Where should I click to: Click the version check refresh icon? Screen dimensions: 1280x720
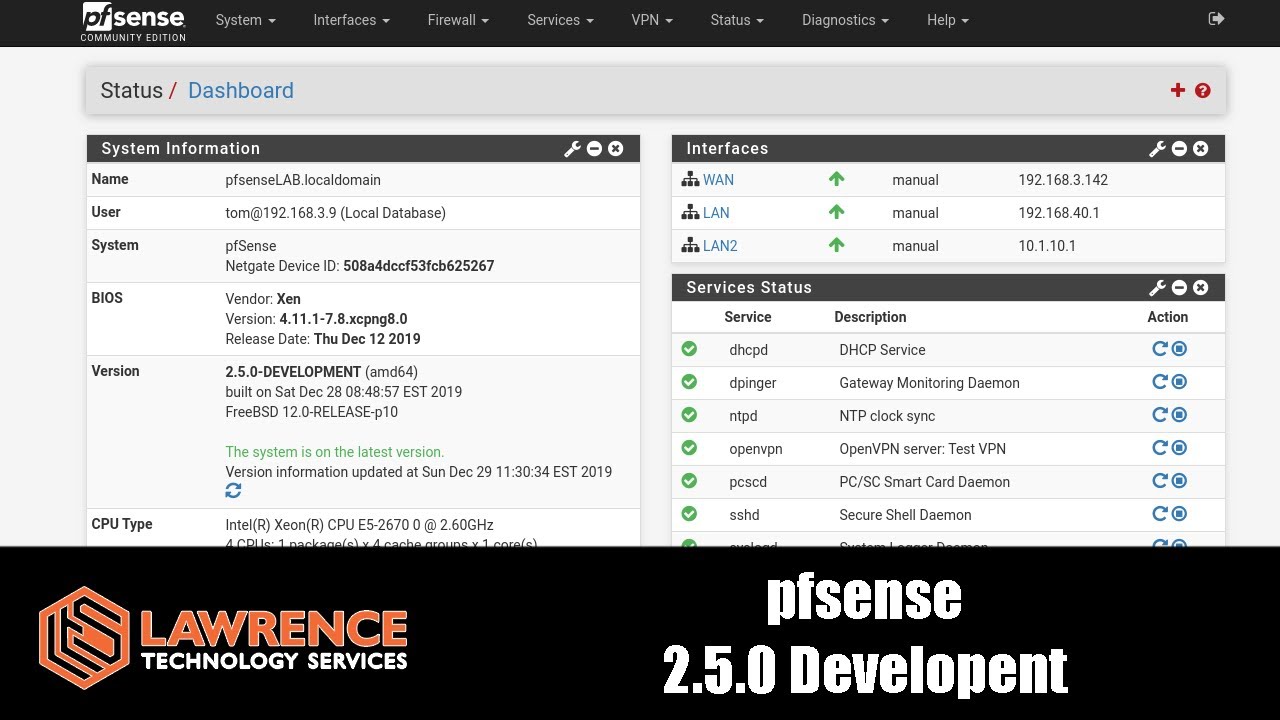pyautogui.click(x=233, y=491)
